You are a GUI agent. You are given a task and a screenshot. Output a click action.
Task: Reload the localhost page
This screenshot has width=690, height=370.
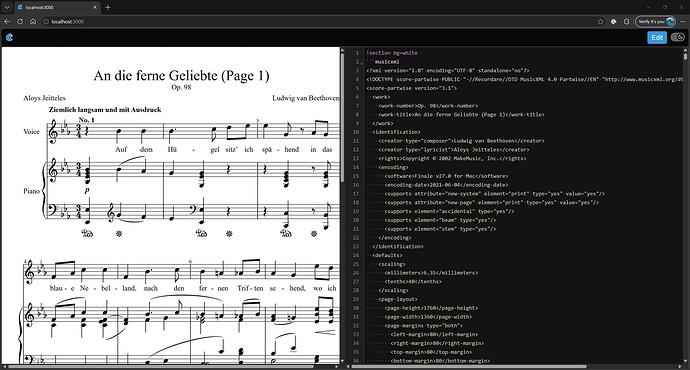20,22
